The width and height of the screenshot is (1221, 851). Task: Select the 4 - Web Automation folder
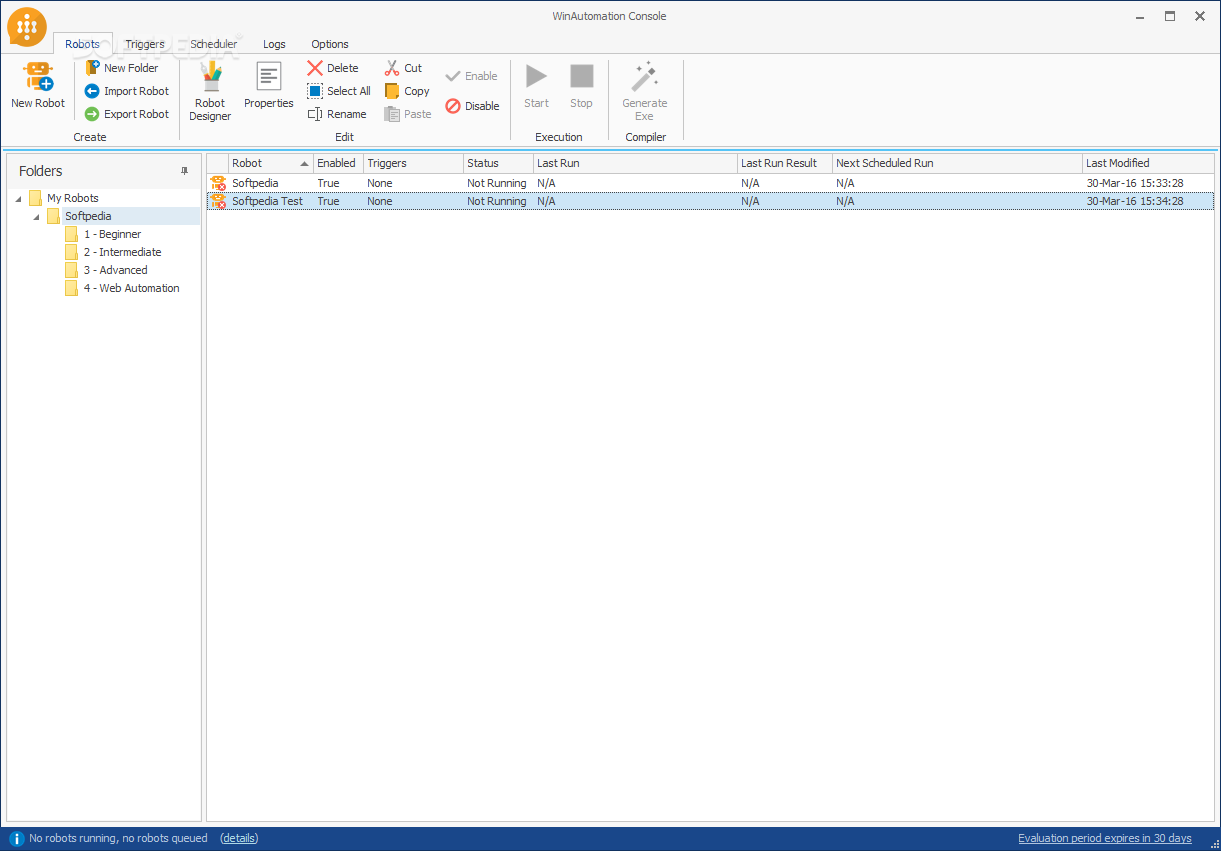131,288
